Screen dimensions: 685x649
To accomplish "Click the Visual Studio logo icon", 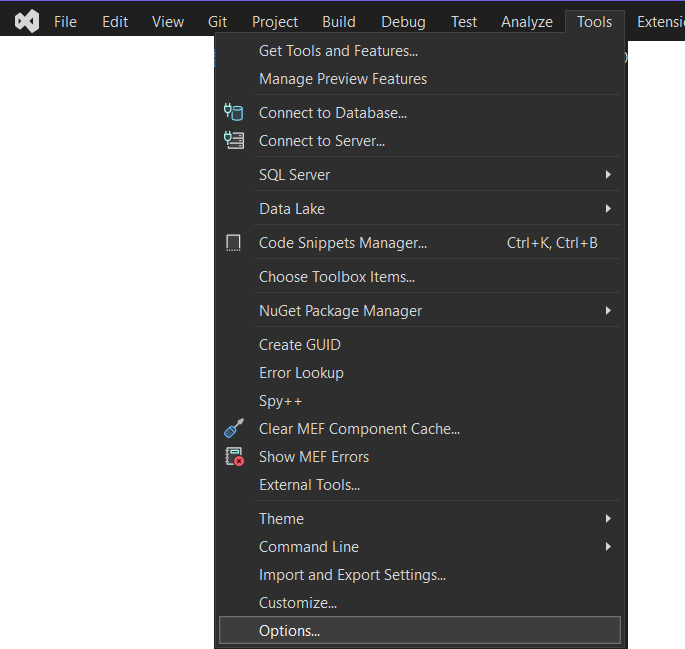I will [27, 21].
